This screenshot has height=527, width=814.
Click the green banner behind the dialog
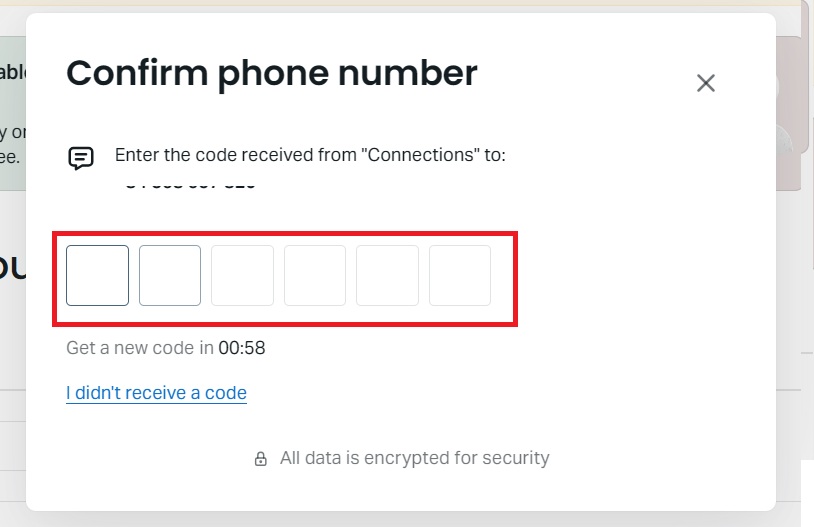pos(12,110)
